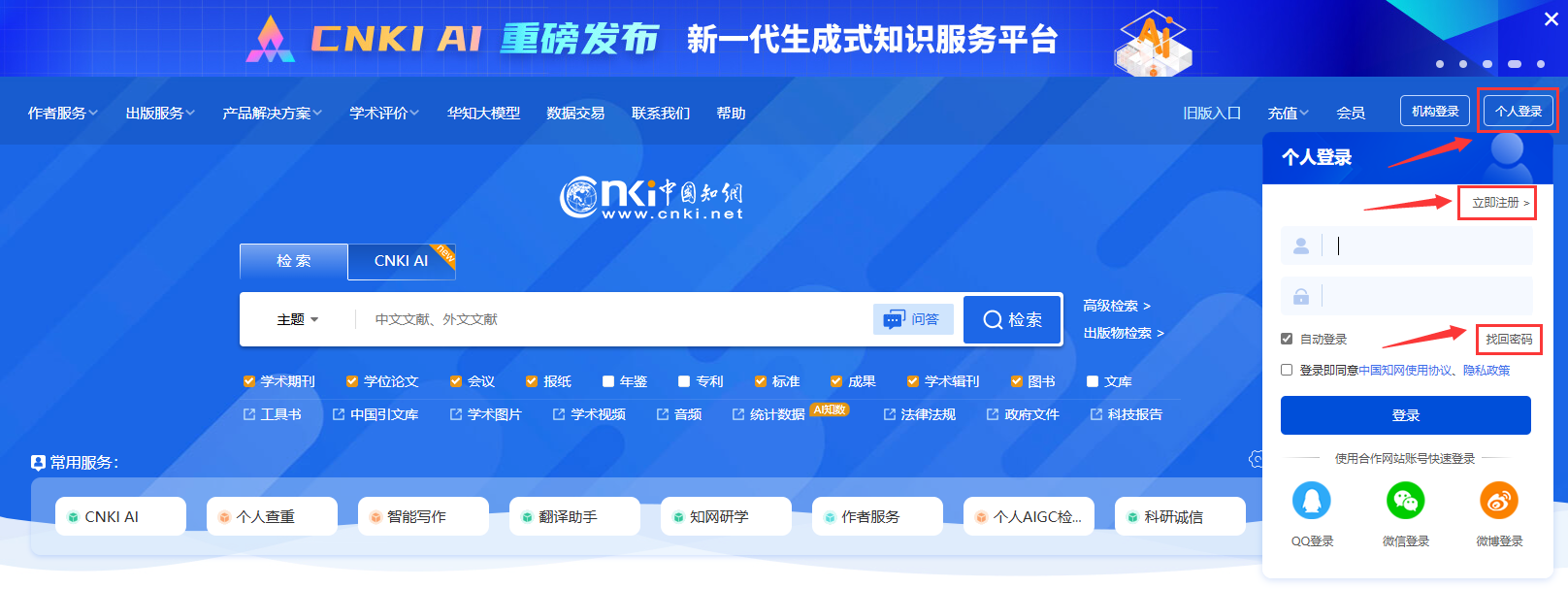Open 帮助 in the nav bar
Image resolution: width=1568 pixels, height=589 pixels.
[x=731, y=114]
